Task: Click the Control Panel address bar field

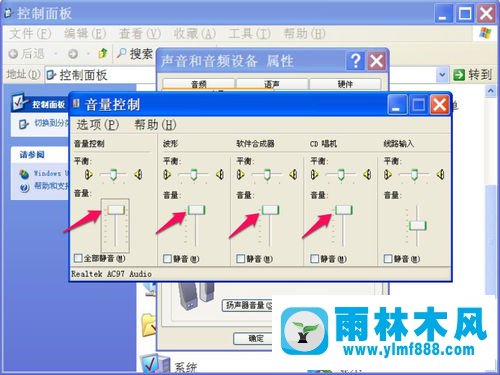Action: pyautogui.click(x=247, y=75)
